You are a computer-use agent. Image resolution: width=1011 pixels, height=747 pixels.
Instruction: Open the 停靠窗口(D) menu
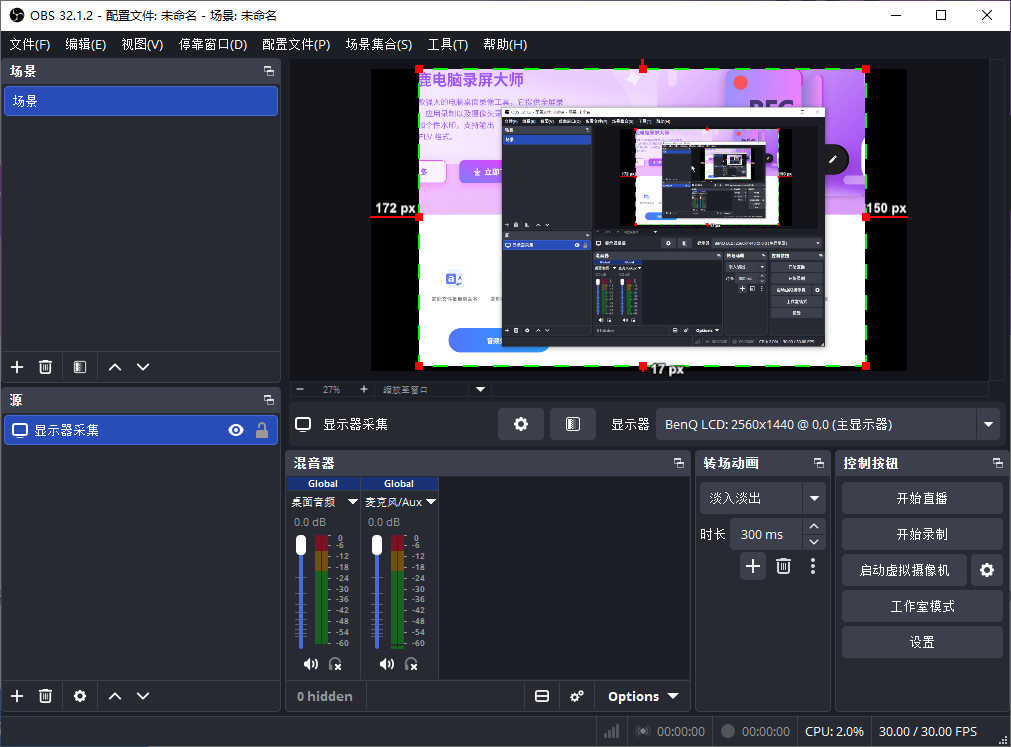click(x=213, y=44)
